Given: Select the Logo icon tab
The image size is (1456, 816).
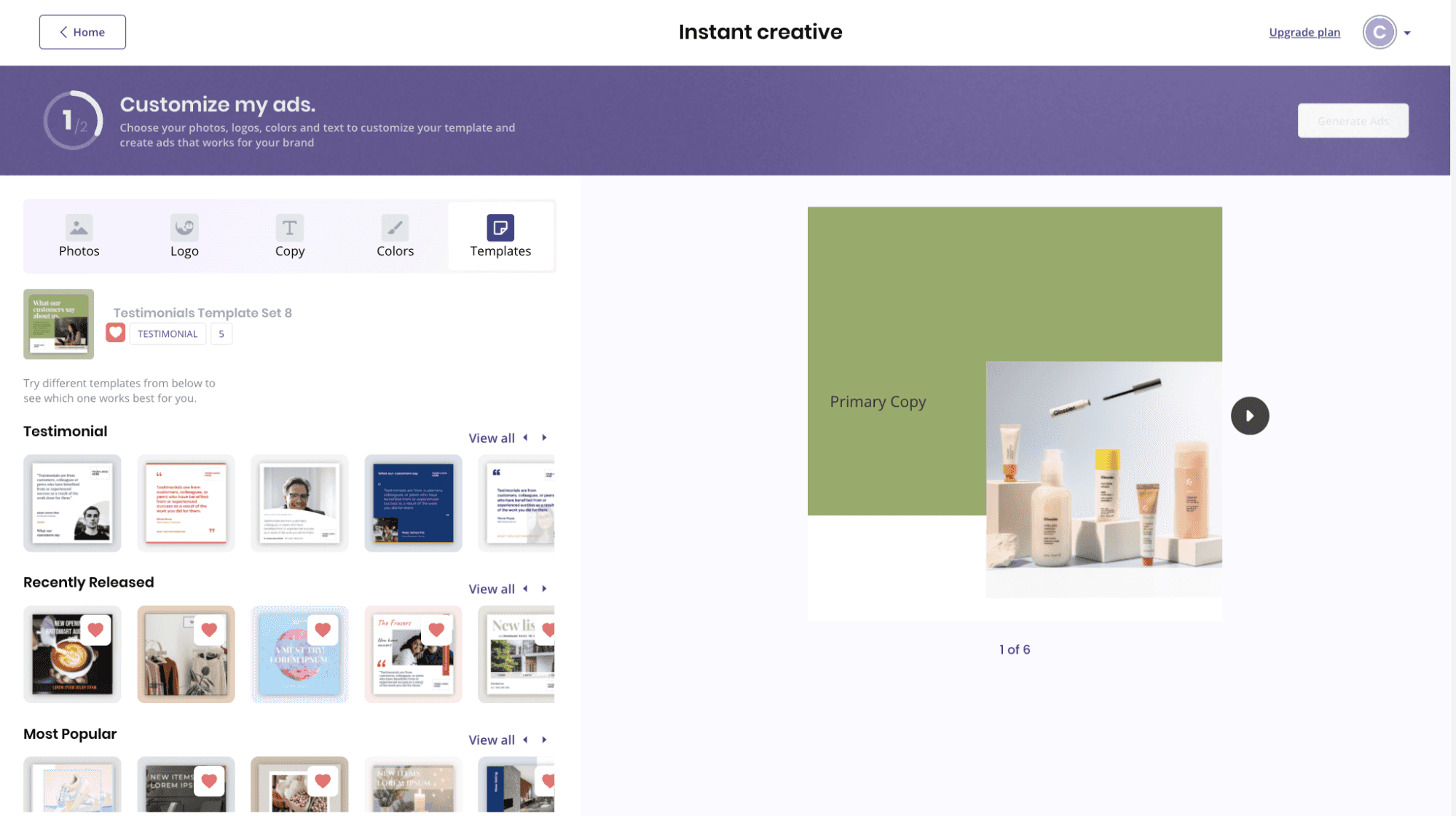Looking at the screenshot, I should 184,235.
